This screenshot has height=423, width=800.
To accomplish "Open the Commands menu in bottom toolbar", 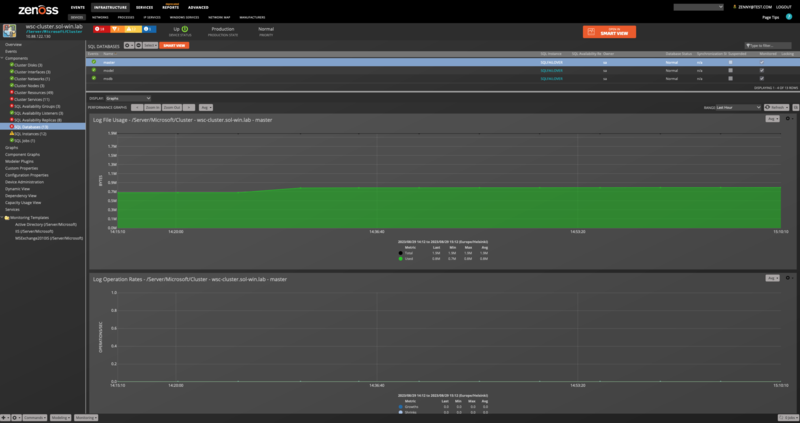I will point(35,417).
